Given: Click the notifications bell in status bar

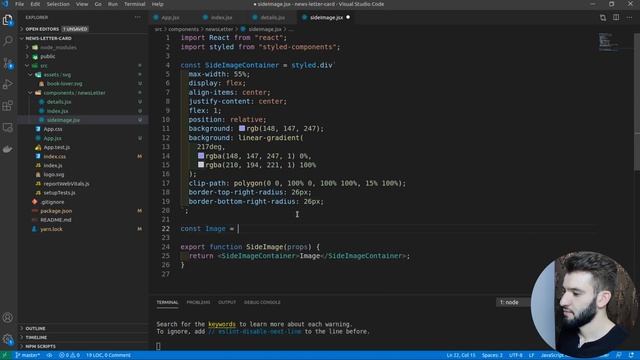Looking at the screenshot, I should point(631,355).
